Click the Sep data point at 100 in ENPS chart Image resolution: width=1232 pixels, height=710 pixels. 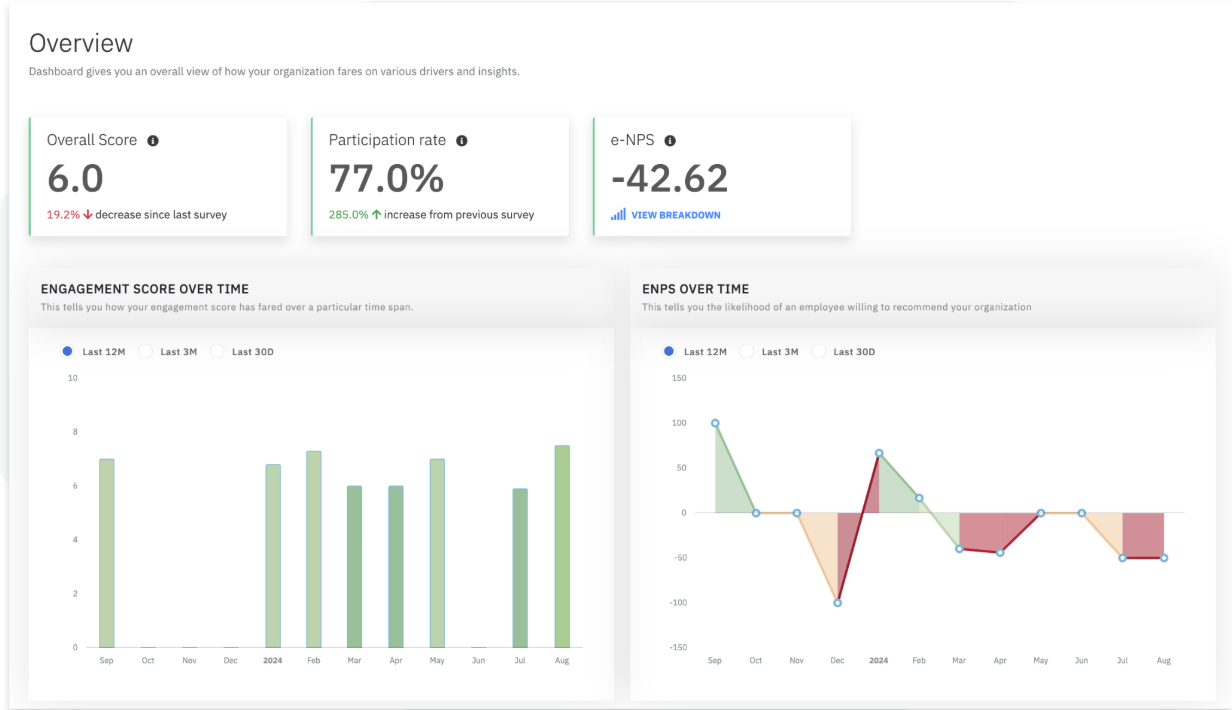(x=715, y=423)
